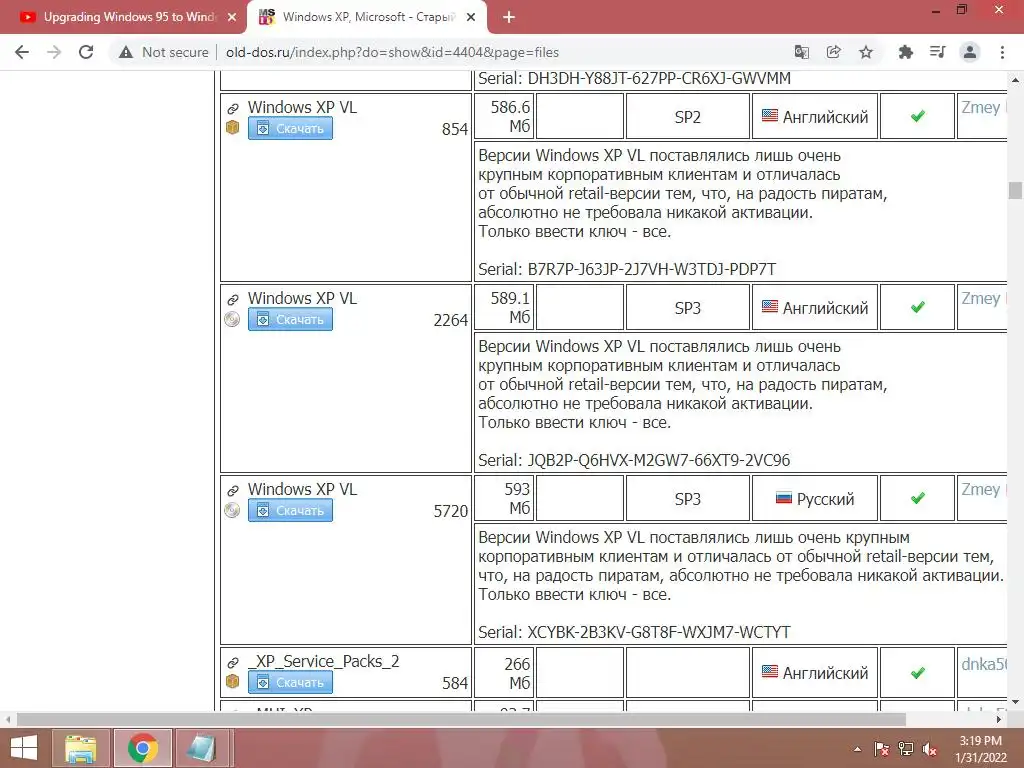Open the Chrome profile avatar
This screenshot has height=768, width=1024.
970,52
